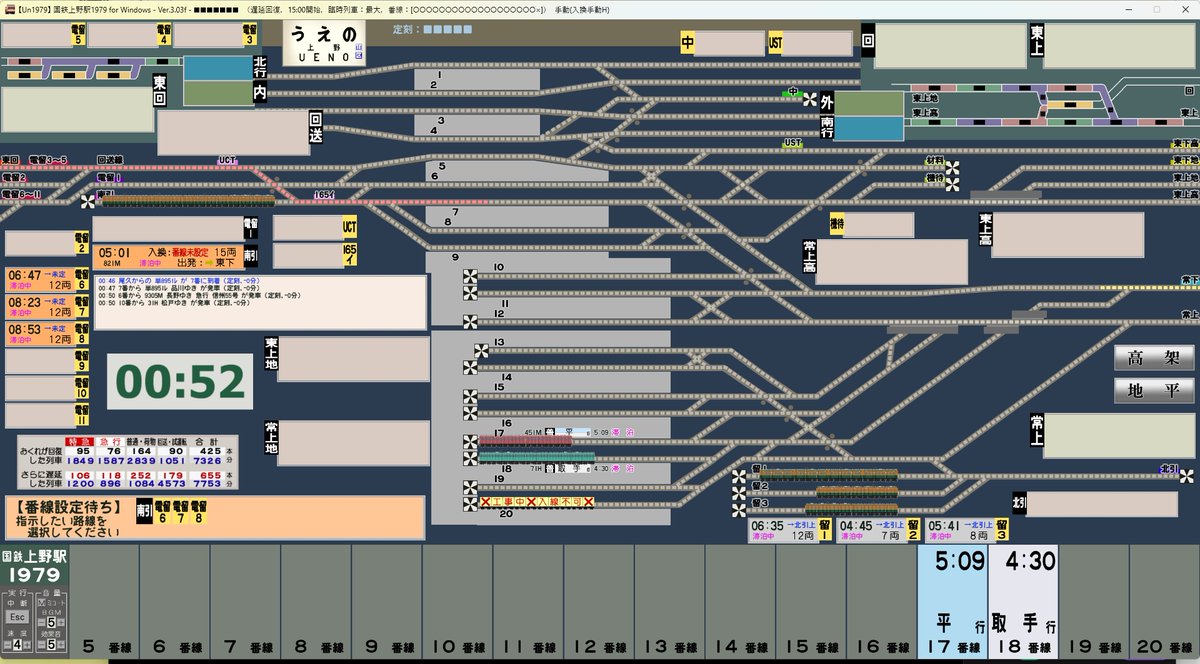This screenshot has width=1200, height=664.
Task: Click the signal icon at platform track 19
Action: point(470,487)
